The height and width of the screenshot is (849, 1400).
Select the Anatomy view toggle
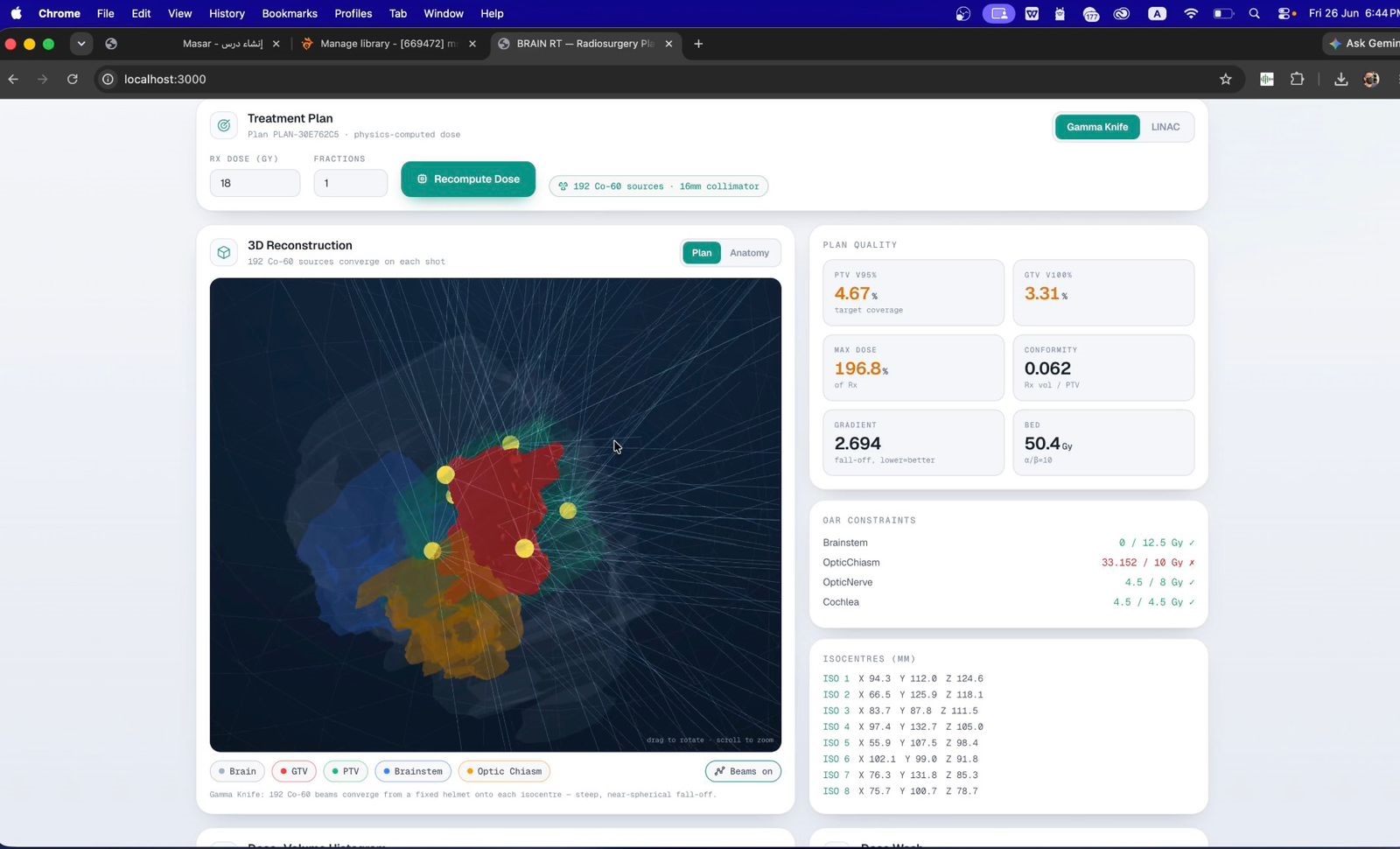(750, 253)
